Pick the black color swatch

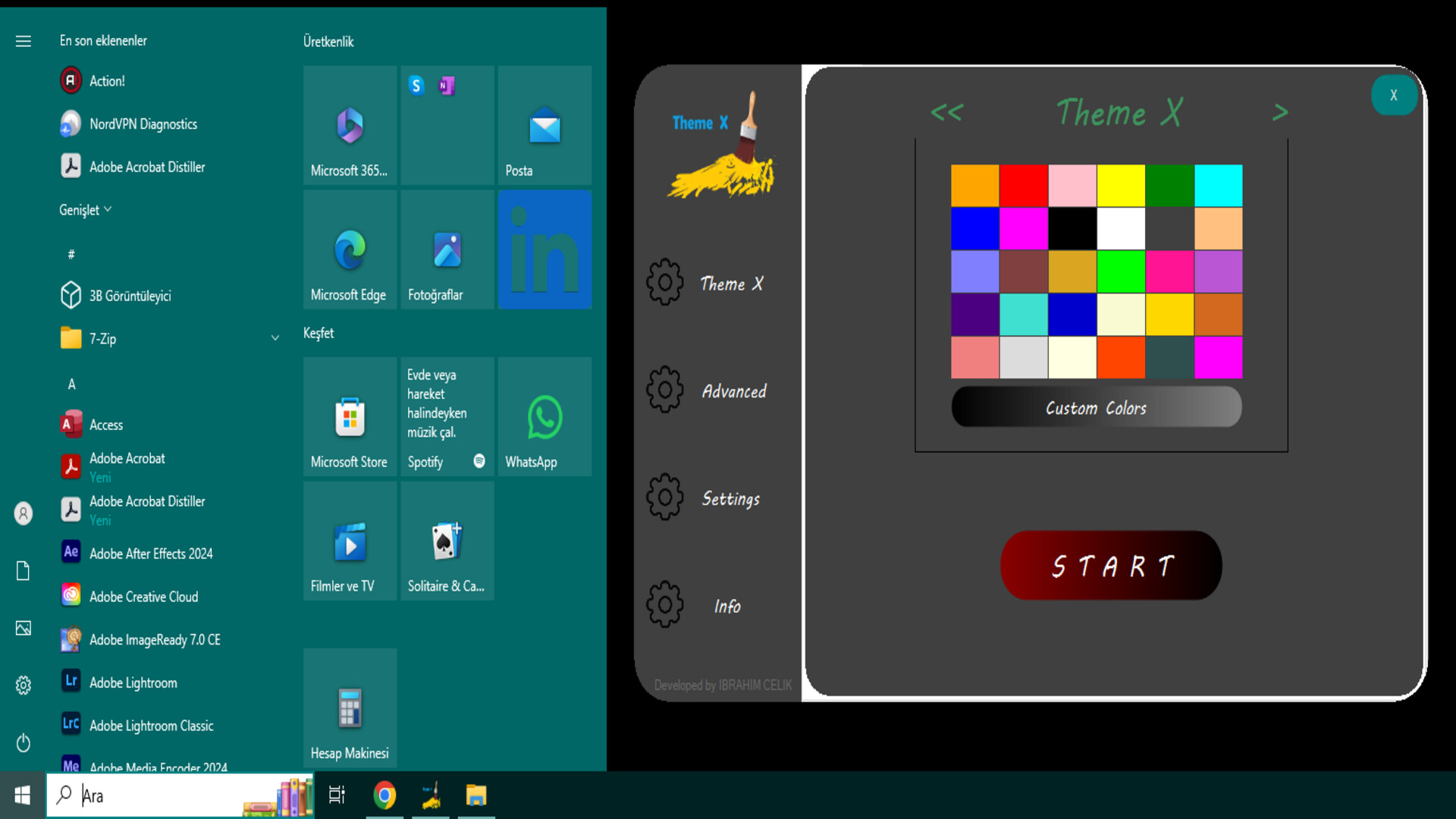(x=1072, y=229)
